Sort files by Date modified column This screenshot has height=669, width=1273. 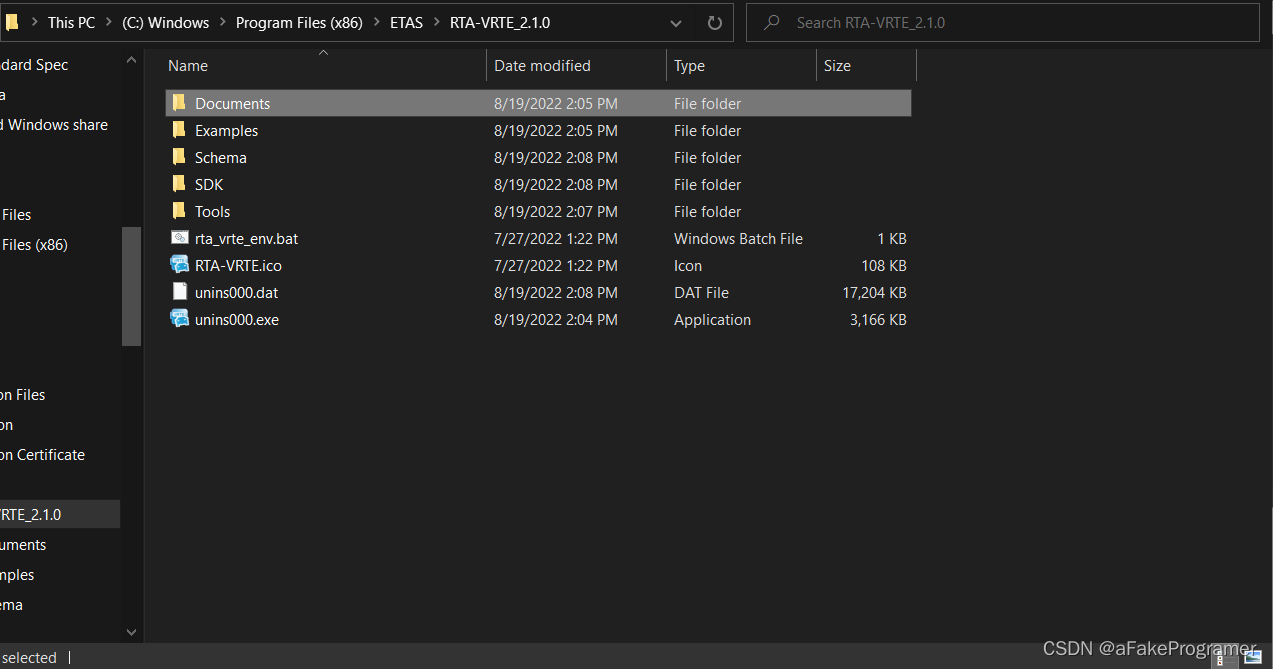click(577, 65)
